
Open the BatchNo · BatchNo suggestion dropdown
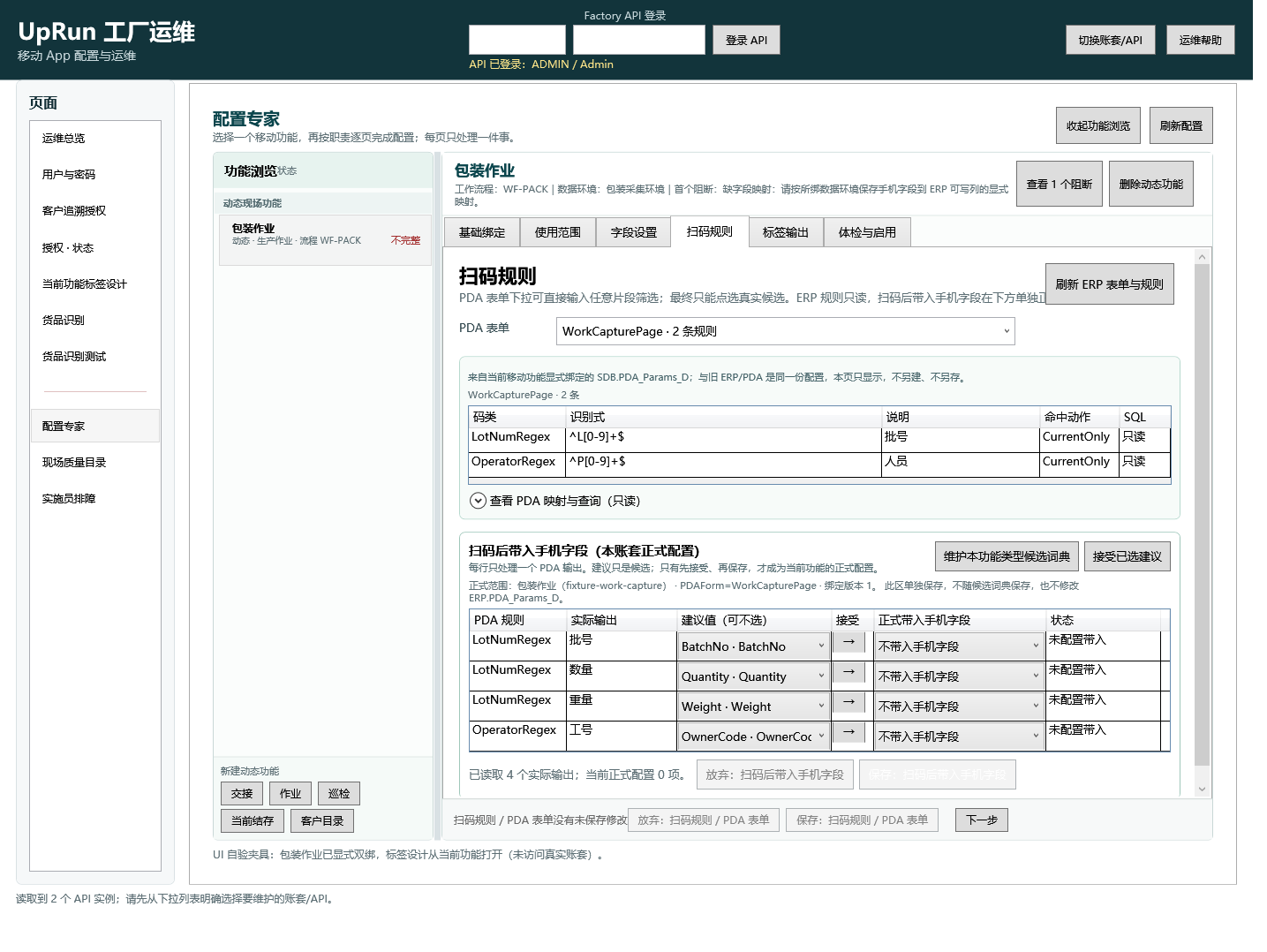[753, 646]
